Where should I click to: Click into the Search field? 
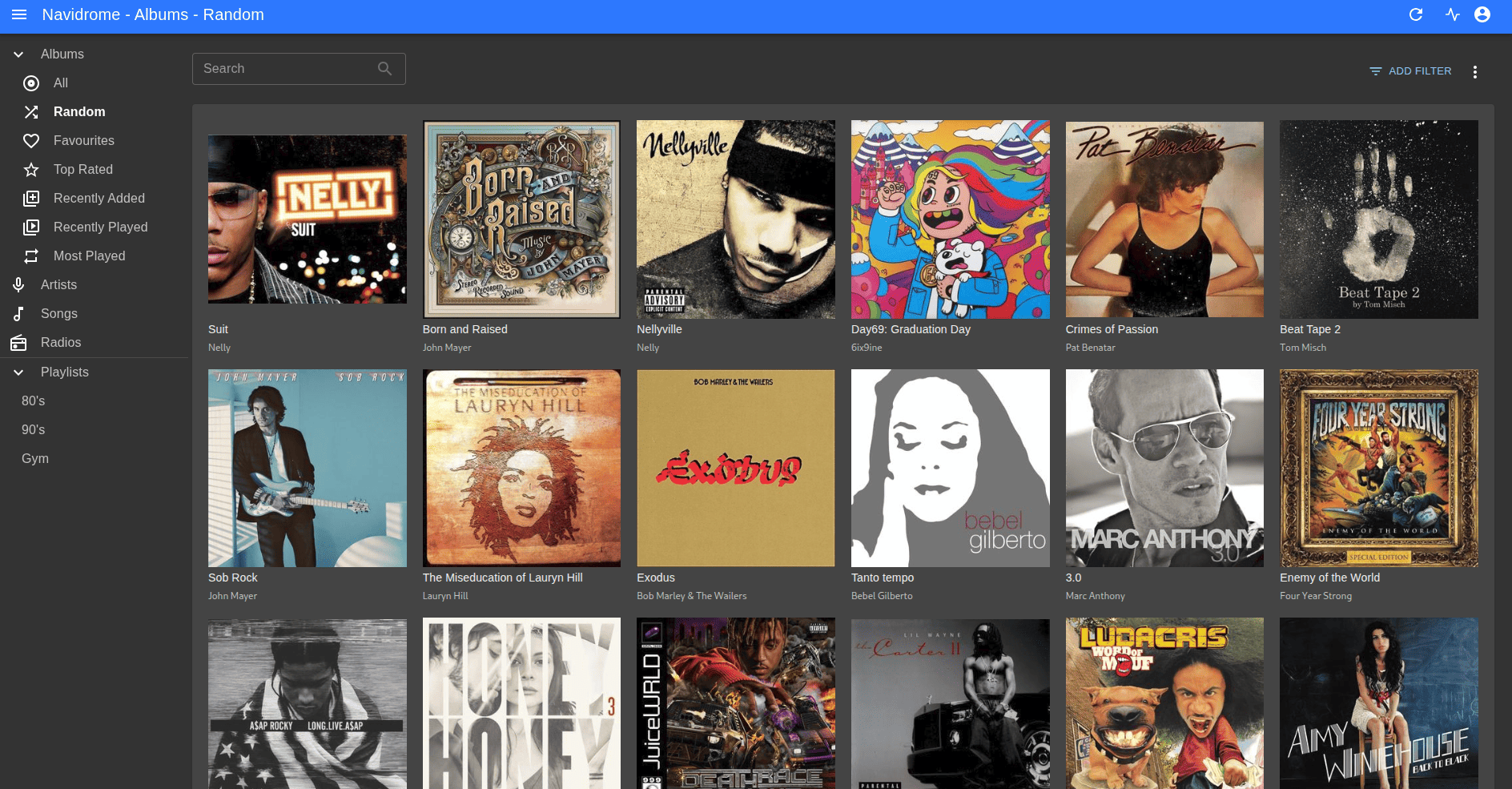(288, 69)
